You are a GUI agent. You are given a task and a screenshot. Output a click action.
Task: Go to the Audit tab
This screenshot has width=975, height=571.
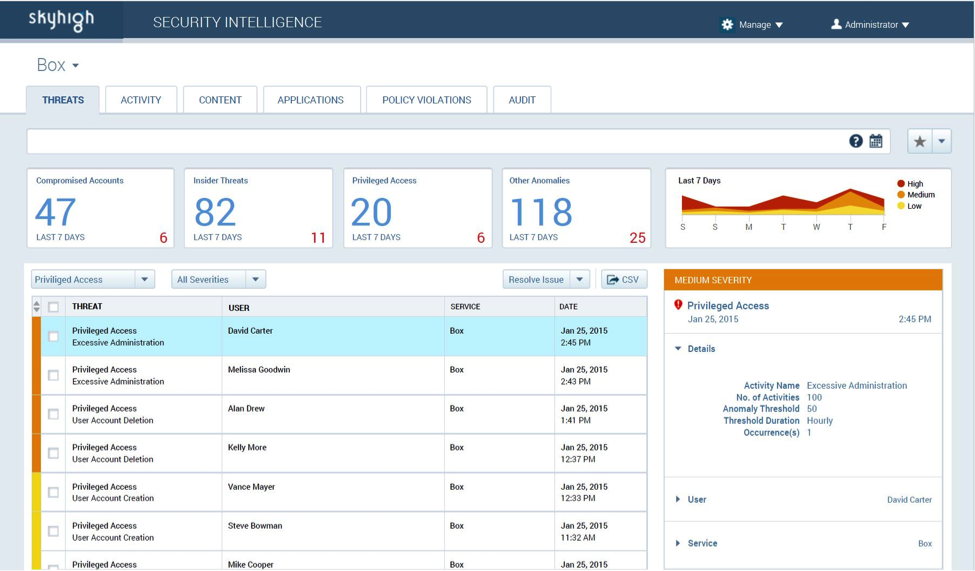pyautogui.click(x=522, y=100)
